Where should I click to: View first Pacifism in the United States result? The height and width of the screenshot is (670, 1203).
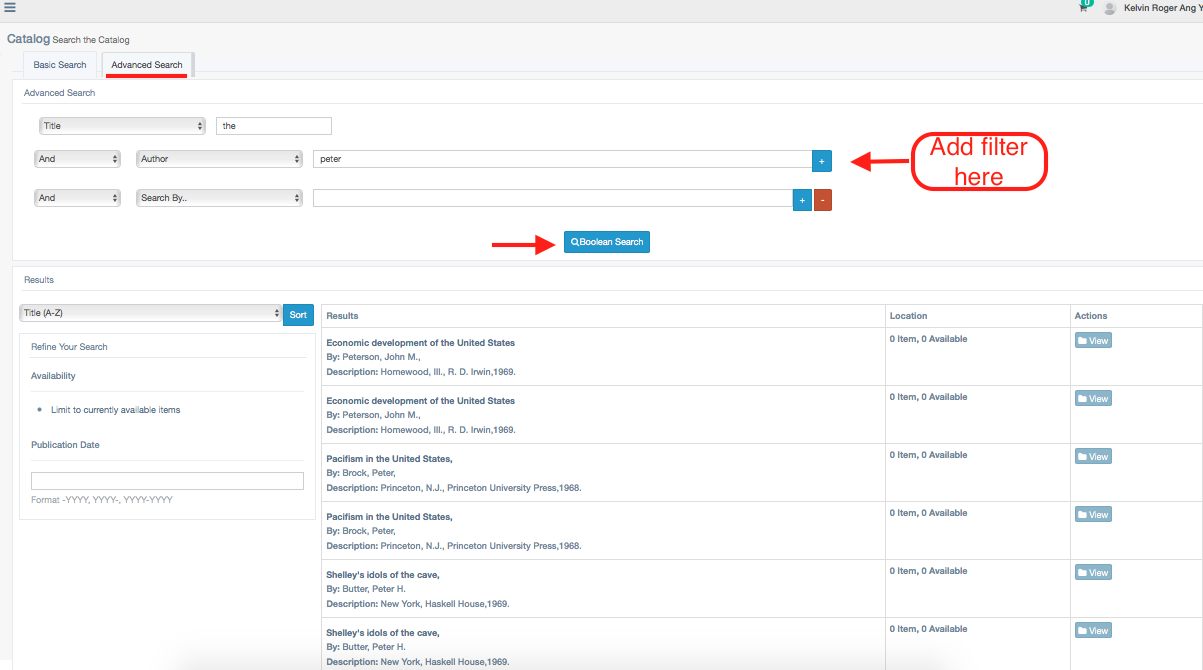click(x=1093, y=457)
